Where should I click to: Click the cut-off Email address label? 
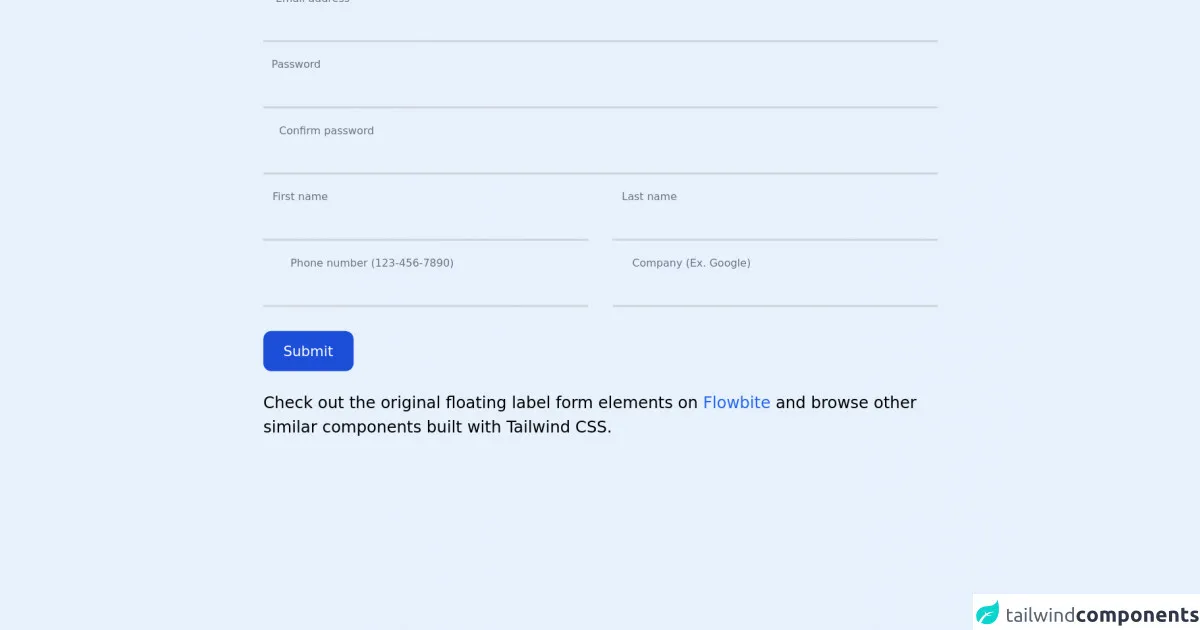(x=312, y=2)
